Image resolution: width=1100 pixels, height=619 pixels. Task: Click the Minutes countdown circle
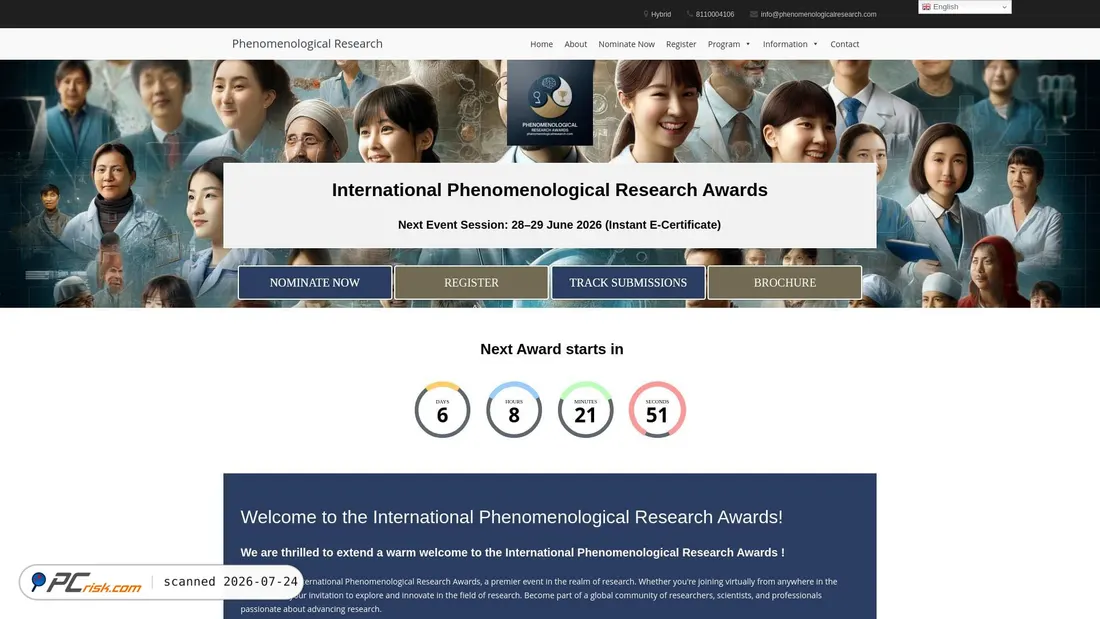click(585, 410)
